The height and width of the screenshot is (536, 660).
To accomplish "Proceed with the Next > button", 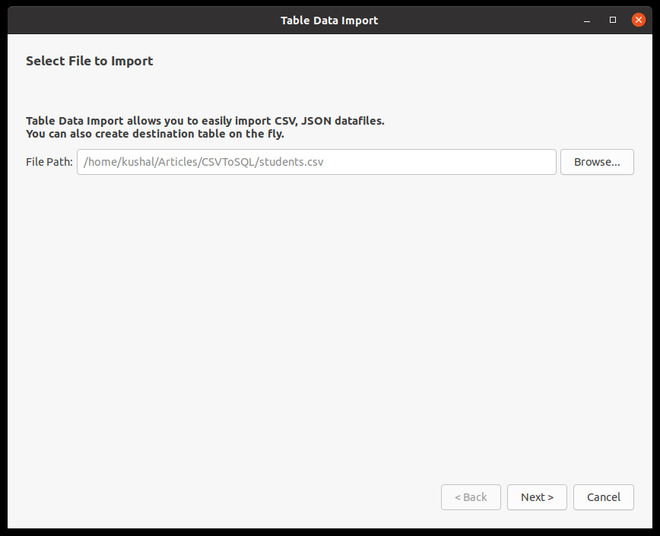I will (x=537, y=497).
